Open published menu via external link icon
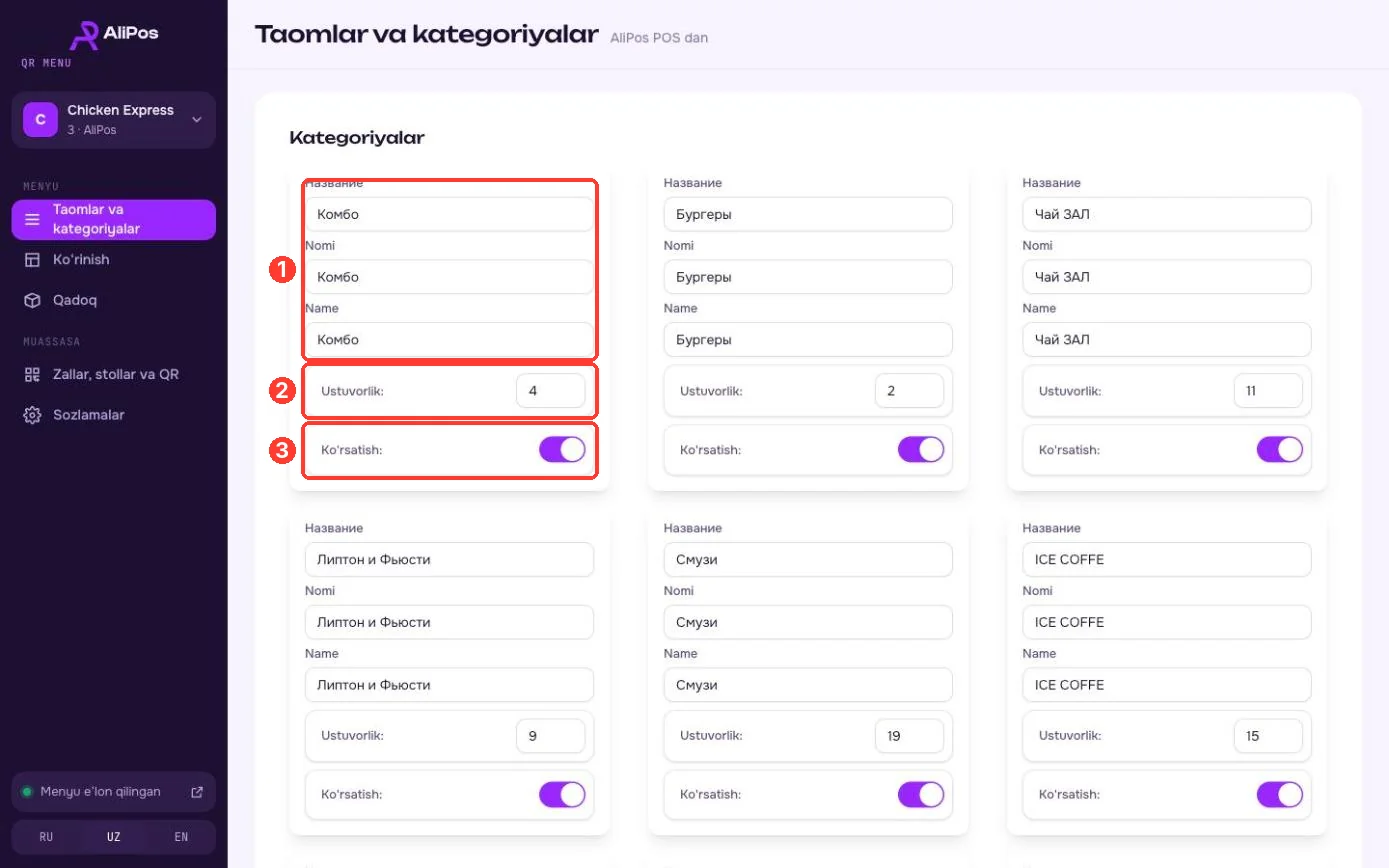The image size is (1389, 868). pyautogui.click(x=197, y=792)
